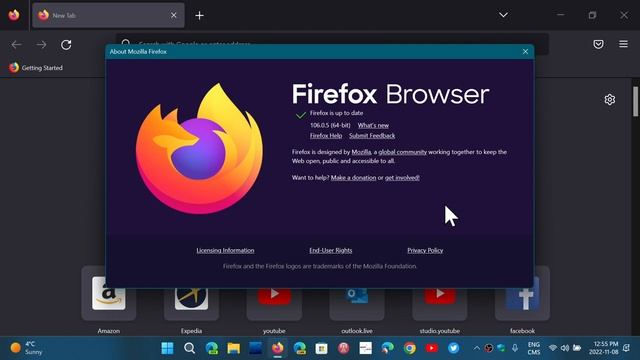Screen dimensions: 640x360
Task: Open the Firefox application menu
Action: coord(623,44)
